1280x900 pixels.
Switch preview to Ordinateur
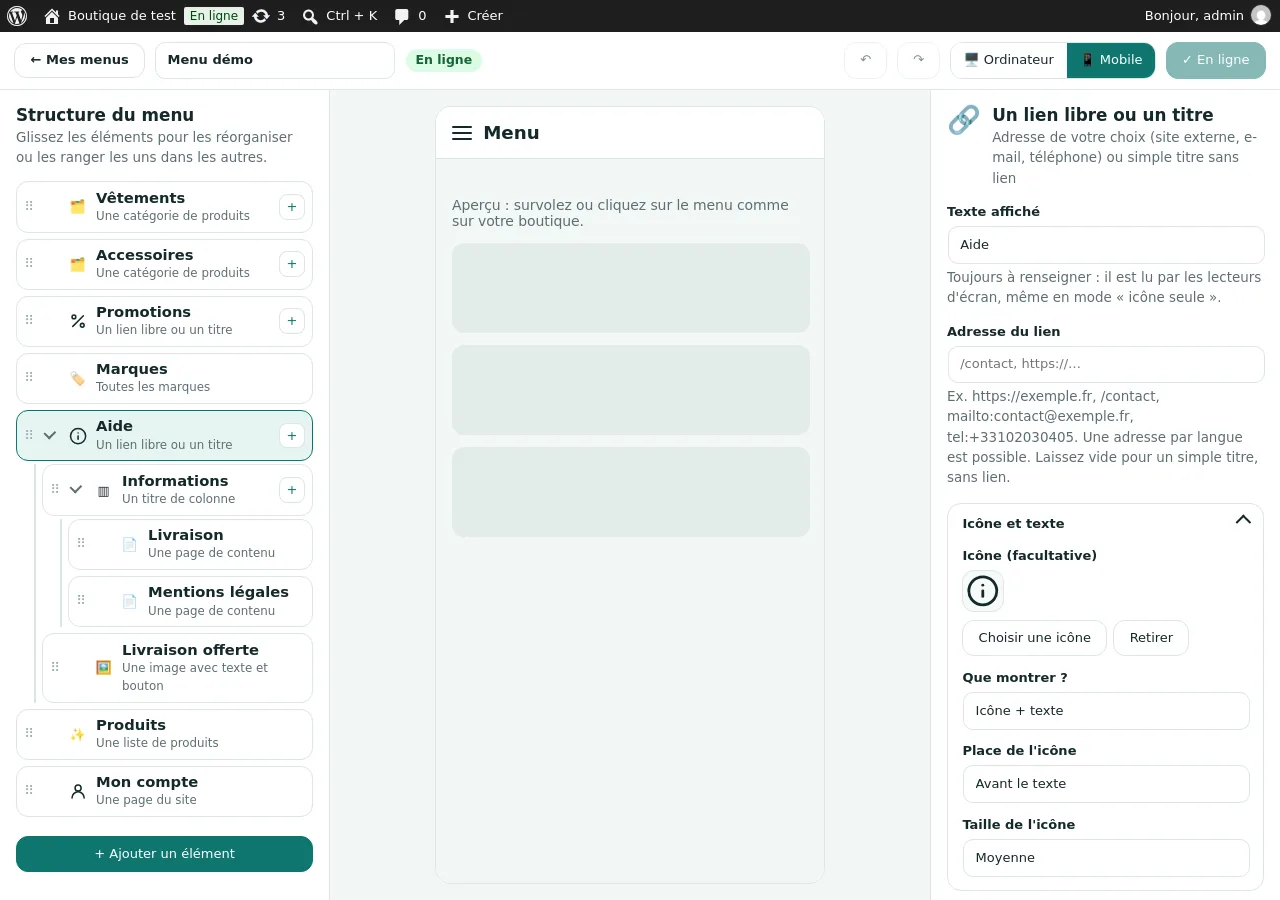coord(1009,60)
